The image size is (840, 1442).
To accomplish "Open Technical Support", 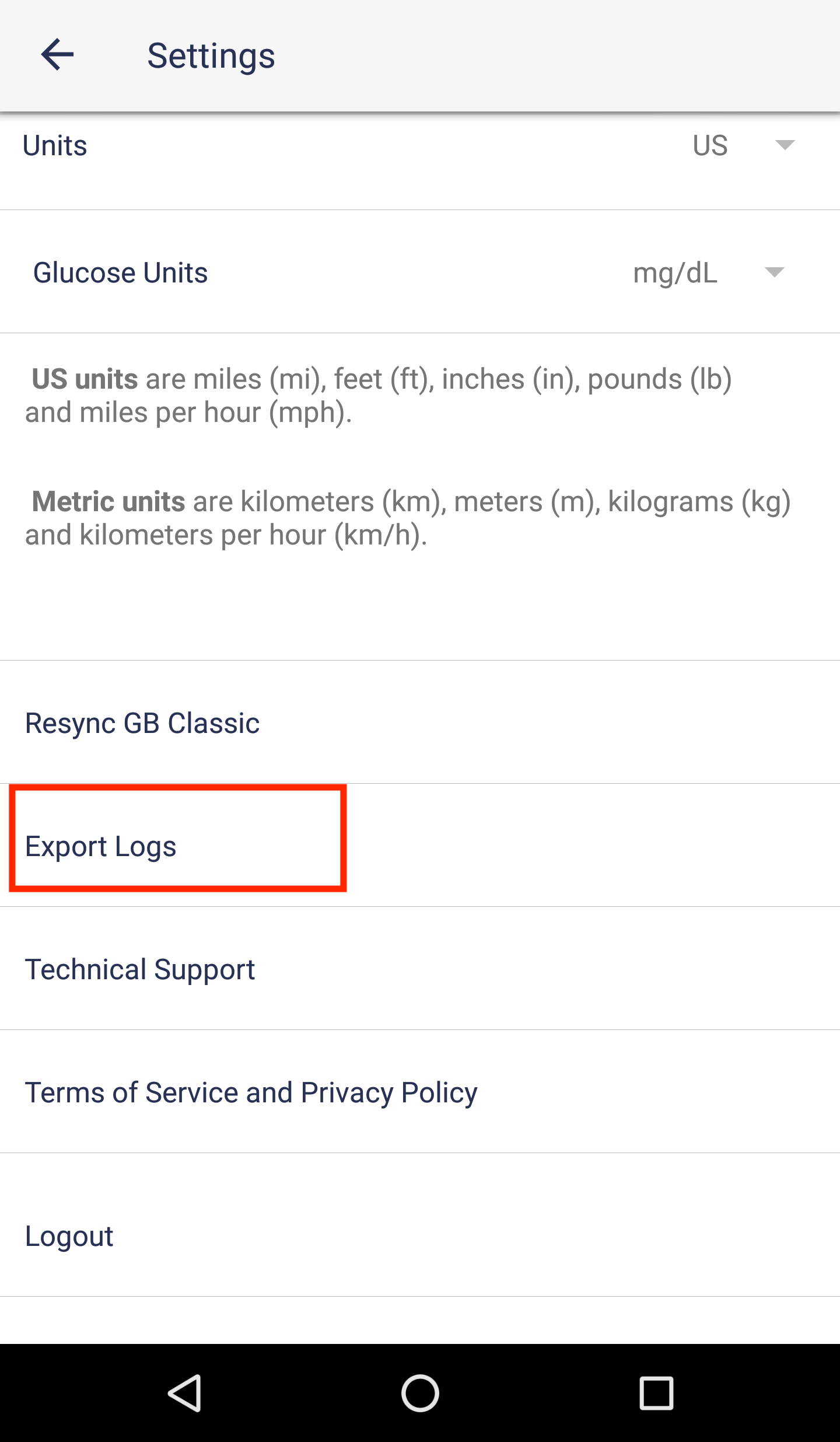I will point(420,969).
